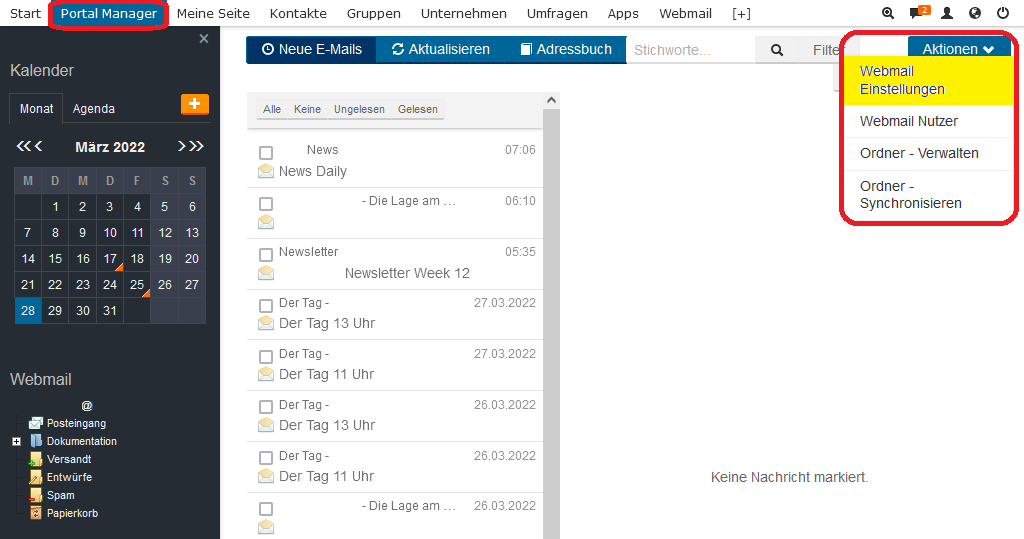Open the Adressbuch button
The height and width of the screenshot is (539, 1024).
click(566, 49)
